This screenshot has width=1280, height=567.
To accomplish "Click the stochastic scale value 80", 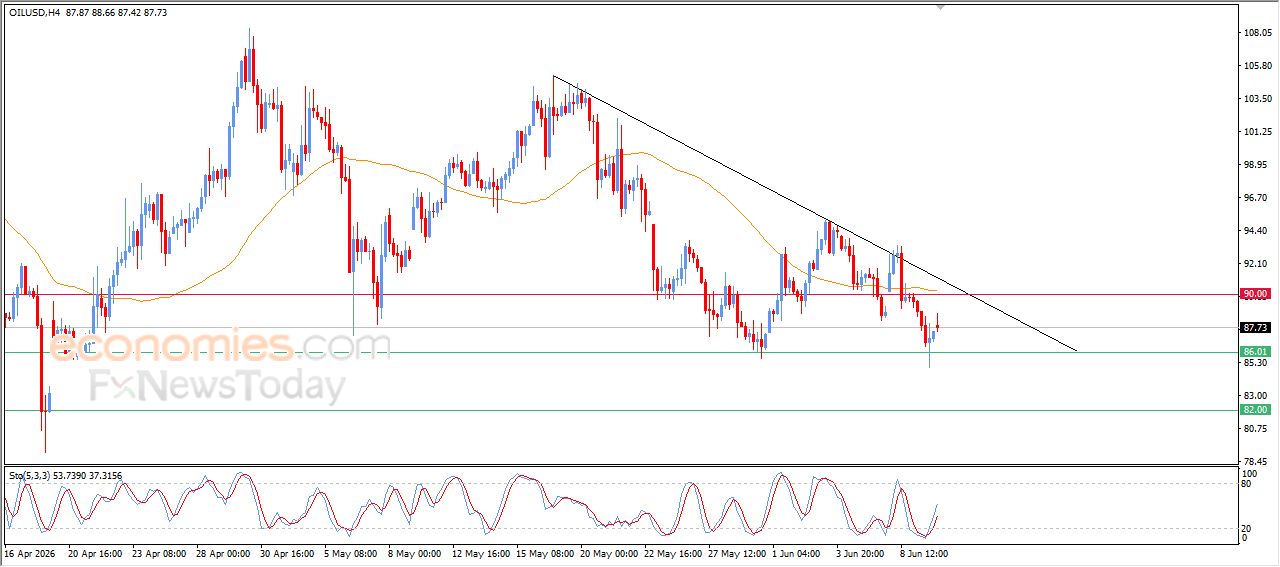I will [x=1245, y=484].
